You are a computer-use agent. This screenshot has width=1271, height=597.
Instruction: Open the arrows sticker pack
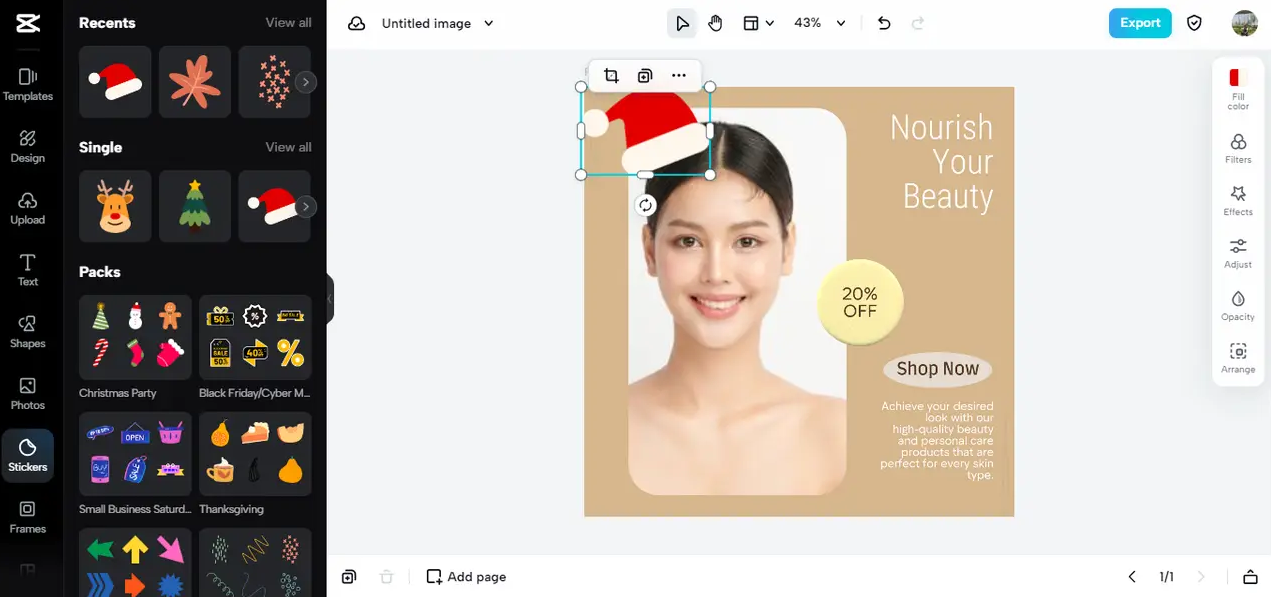click(135, 563)
